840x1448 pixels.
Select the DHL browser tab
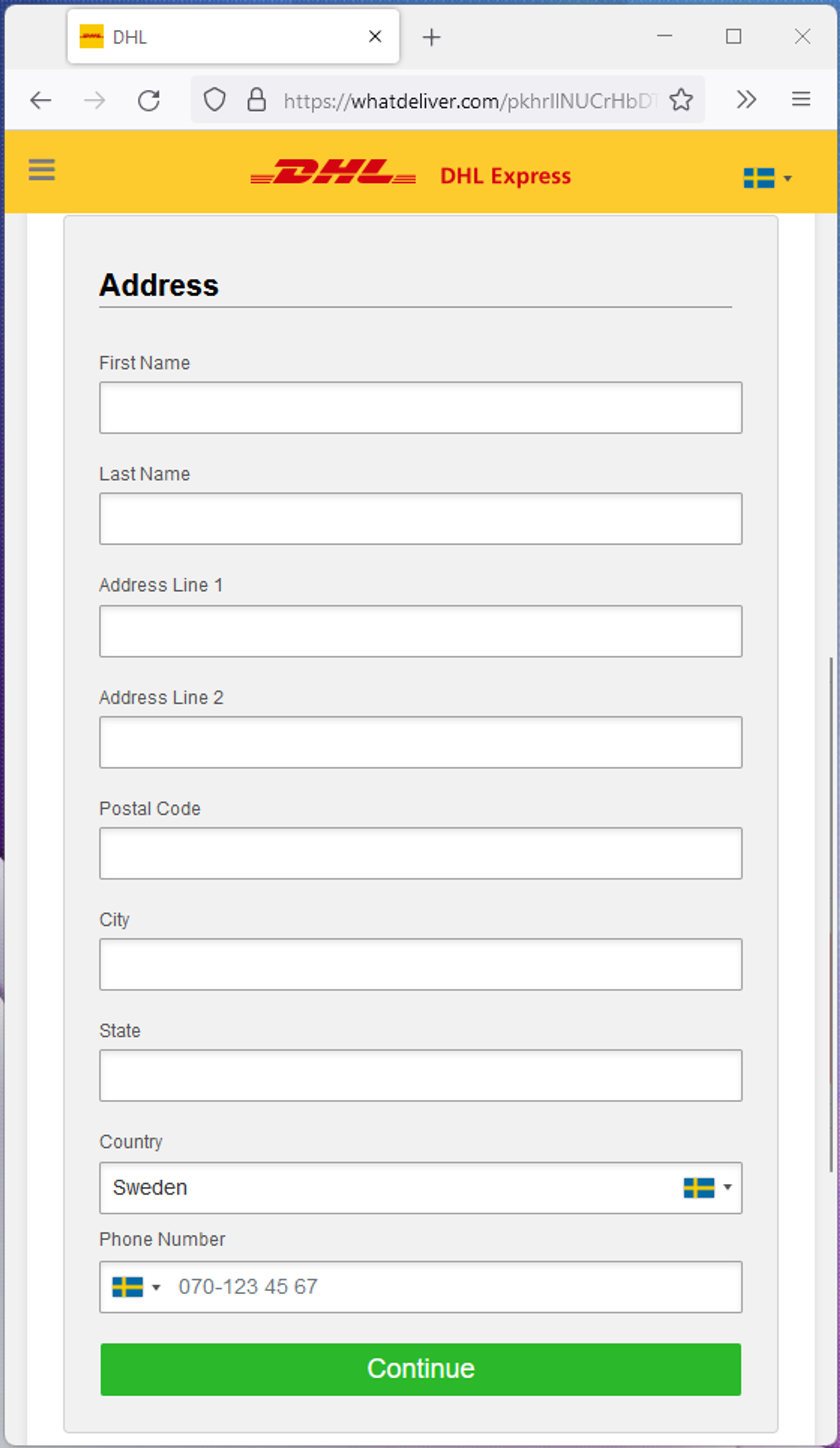pos(218,37)
